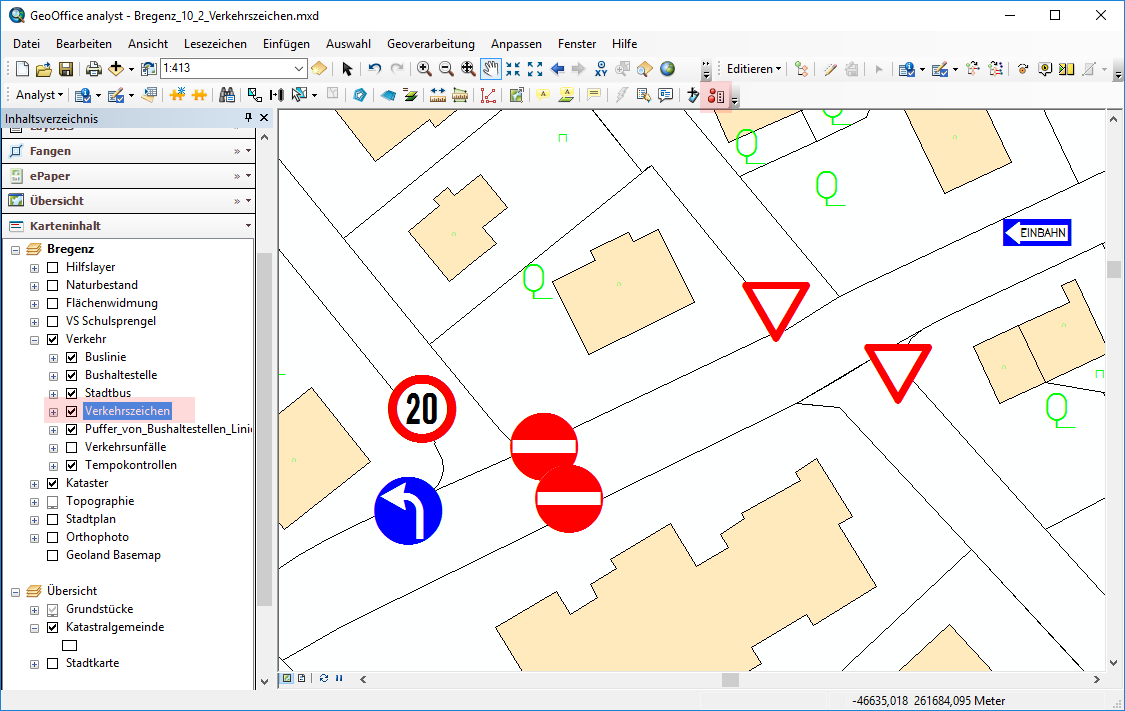1125x711 pixels.
Task: Select the Pan hand tool
Action: pos(490,69)
